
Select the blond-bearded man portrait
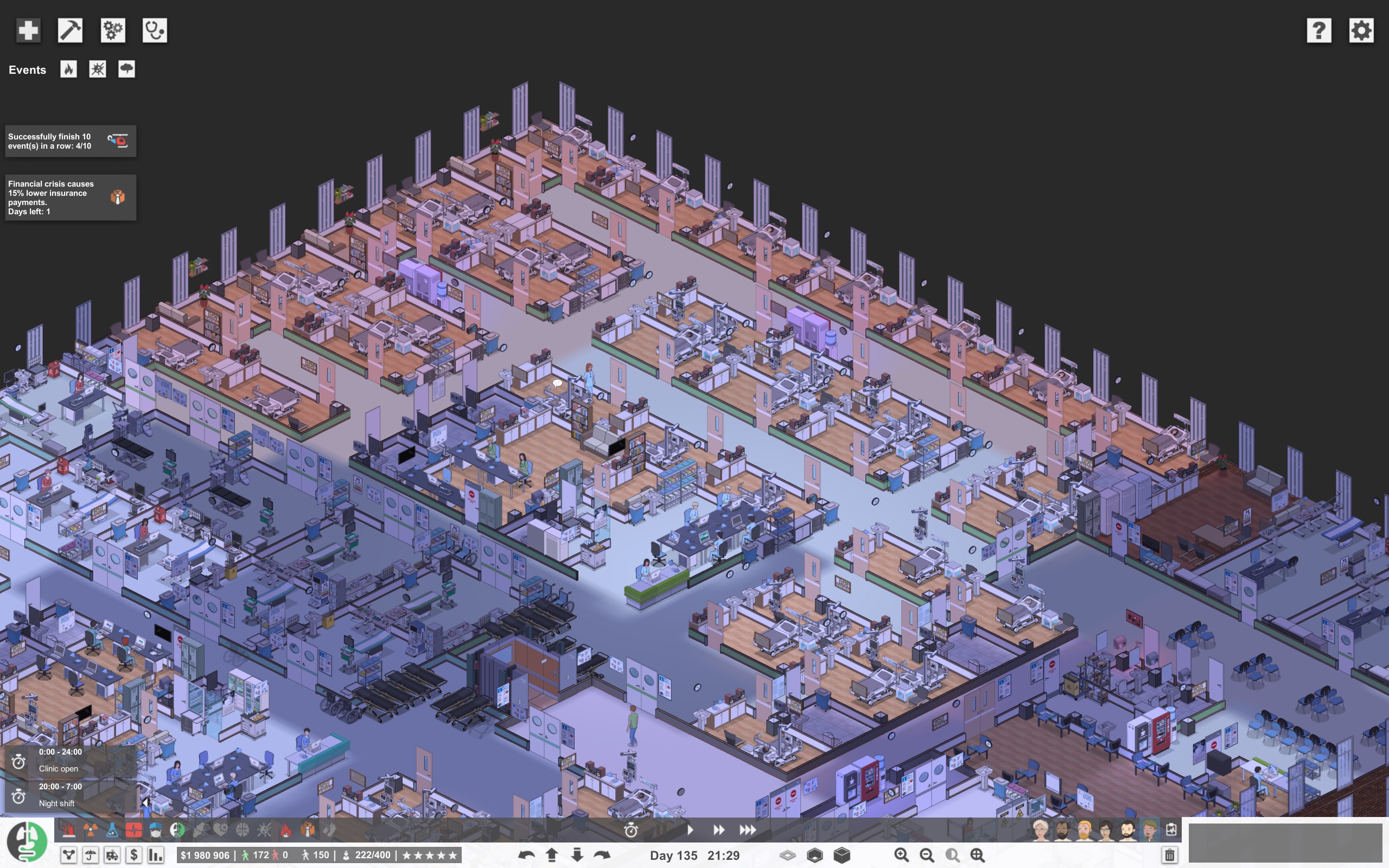pyautogui.click(x=1084, y=830)
